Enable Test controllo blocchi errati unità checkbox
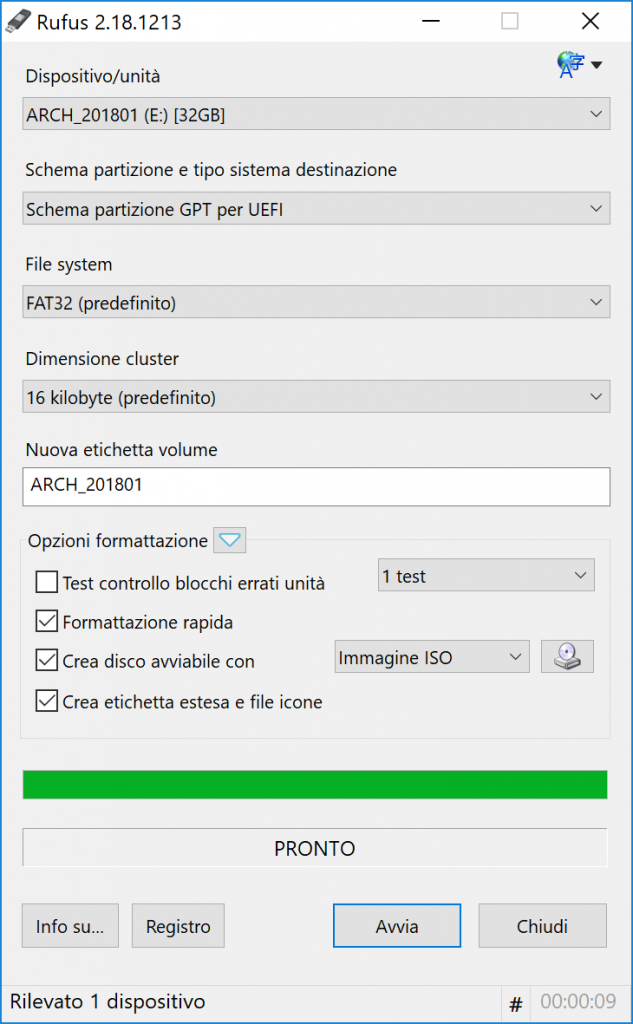 (47, 582)
